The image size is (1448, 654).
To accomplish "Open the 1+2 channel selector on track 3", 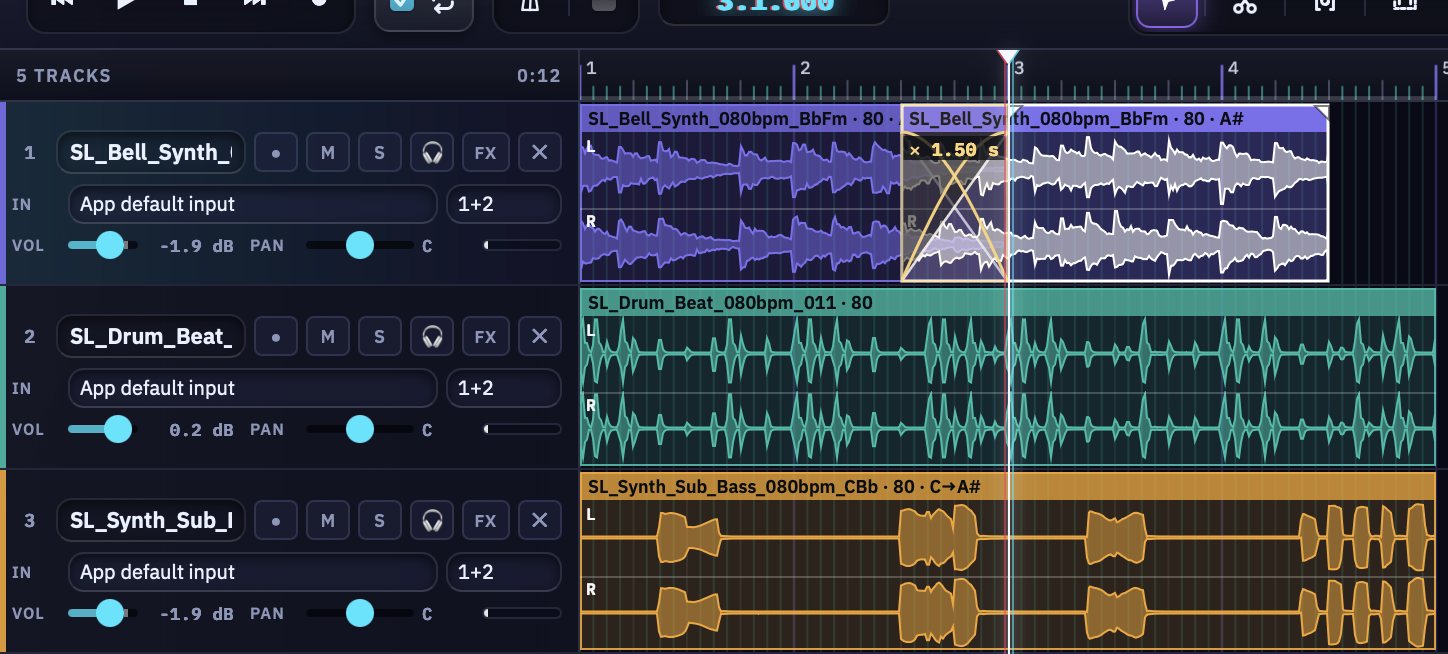I will pyautogui.click(x=503, y=572).
